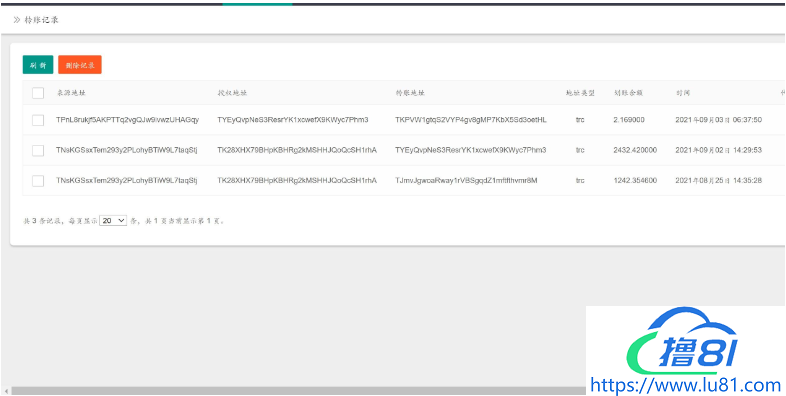Image resolution: width=786 pixels, height=396 pixels.
Task: Tick the select-all checkbox in table header
Action: click(x=38, y=93)
